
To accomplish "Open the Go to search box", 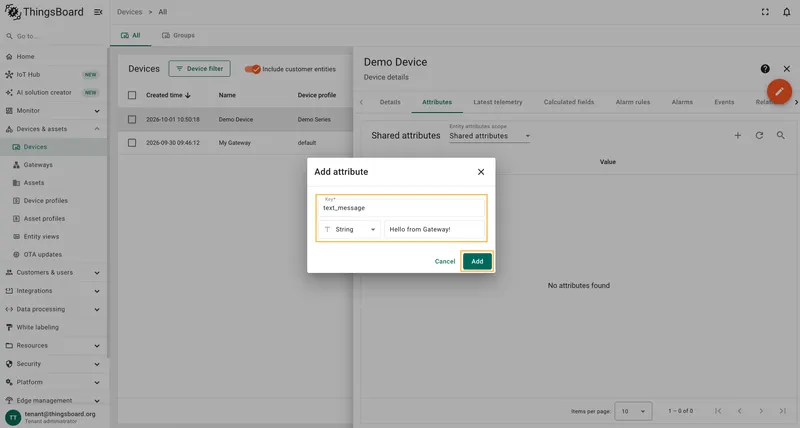I will tap(54, 36).
